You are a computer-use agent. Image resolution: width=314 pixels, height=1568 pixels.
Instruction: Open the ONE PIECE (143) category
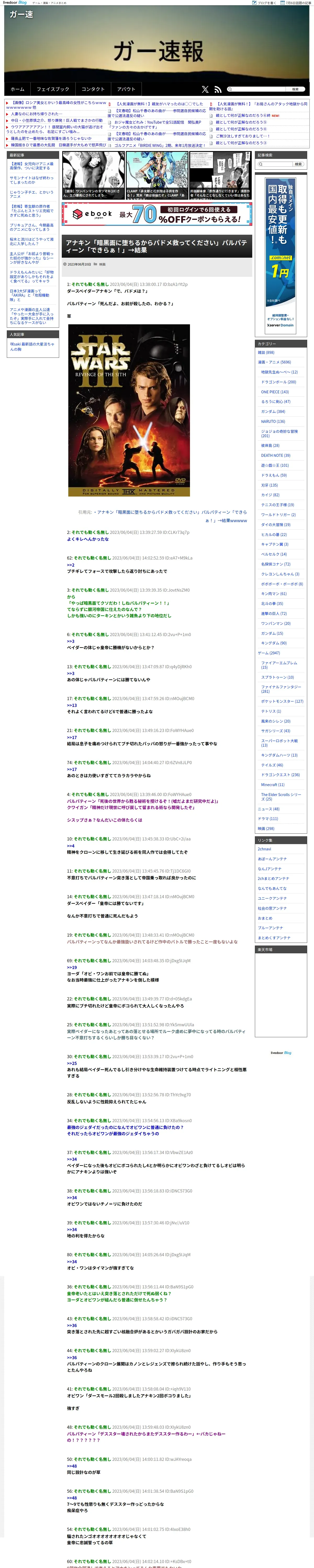pyautogui.click(x=275, y=392)
